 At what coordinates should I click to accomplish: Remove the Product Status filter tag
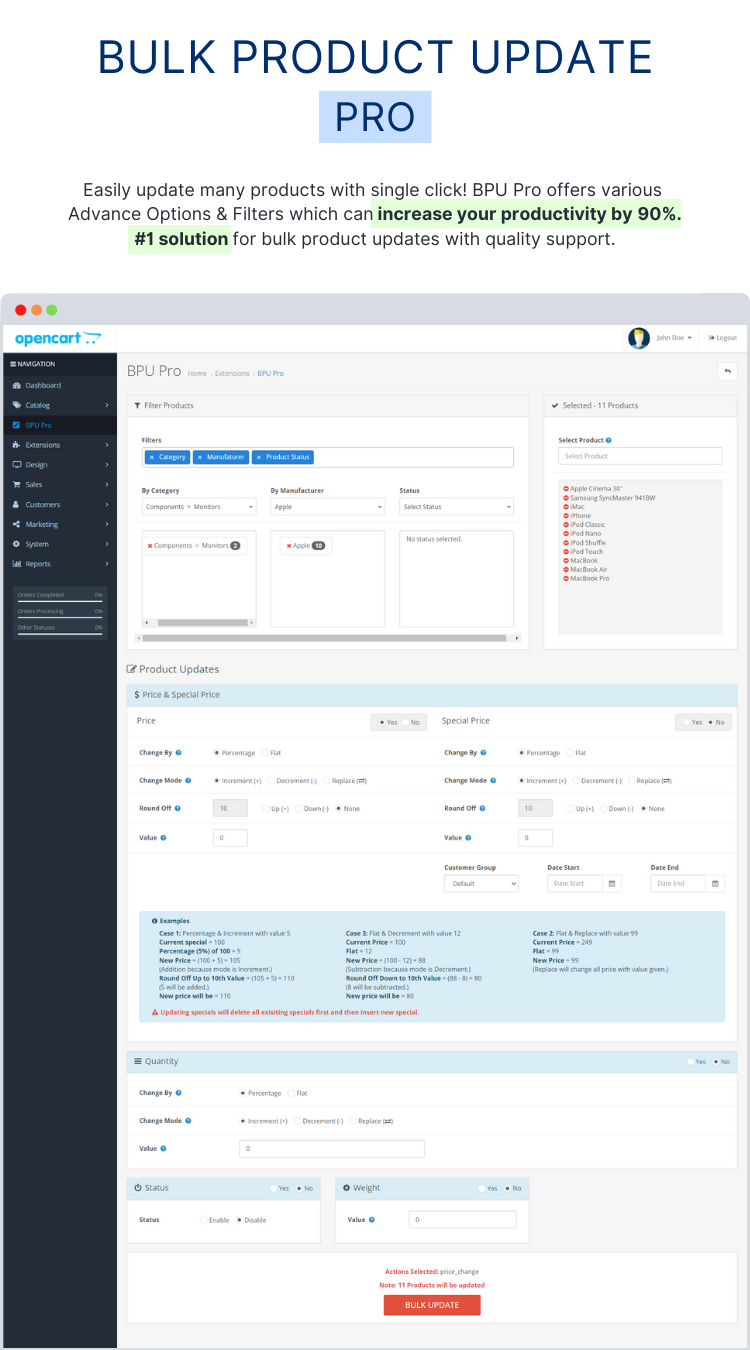pyautogui.click(x=258, y=457)
